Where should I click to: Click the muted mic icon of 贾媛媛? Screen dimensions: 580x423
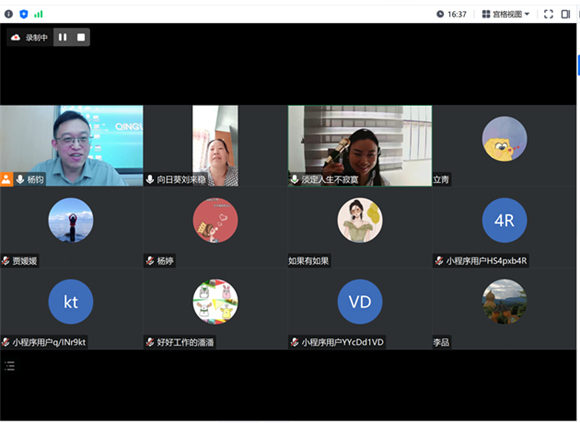pyautogui.click(x=5, y=261)
